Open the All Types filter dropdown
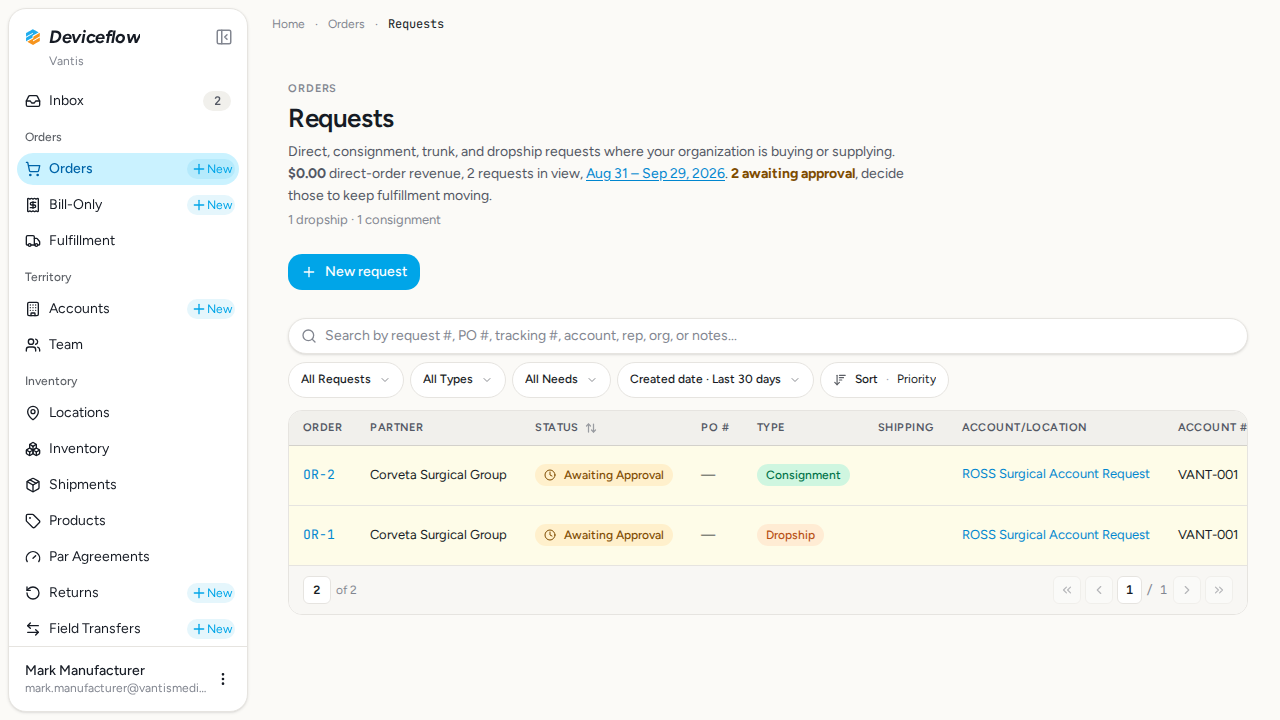Screen dimensions: 1280x720 pyautogui.click(x=458, y=380)
